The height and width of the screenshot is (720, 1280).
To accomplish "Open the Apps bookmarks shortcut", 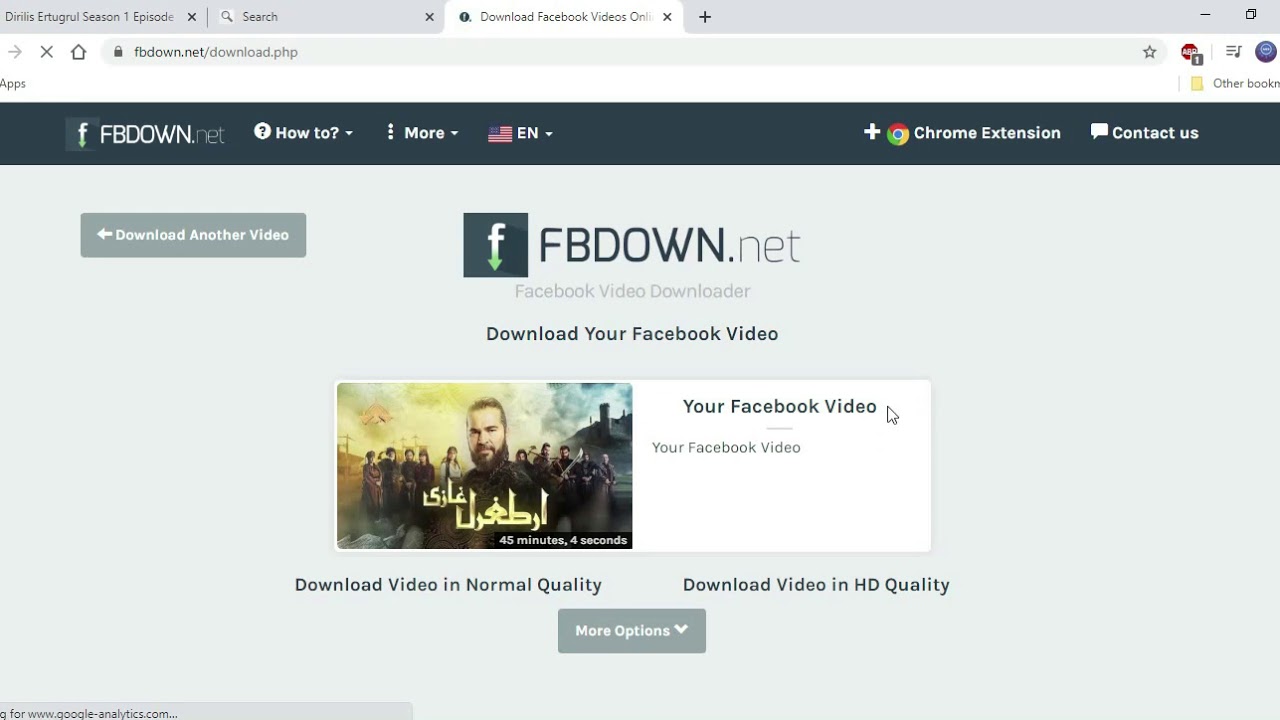I will coord(13,84).
